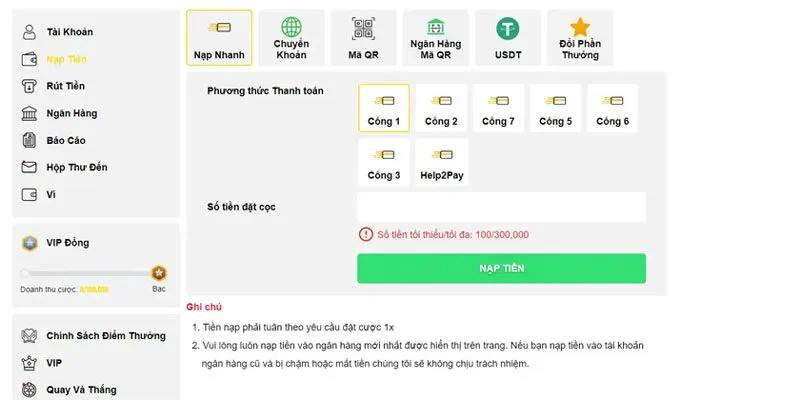Image resolution: width=800 pixels, height=400 pixels.
Task: Click the VIP Đồng badge icon
Action: pyautogui.click(x=30, y=243)
